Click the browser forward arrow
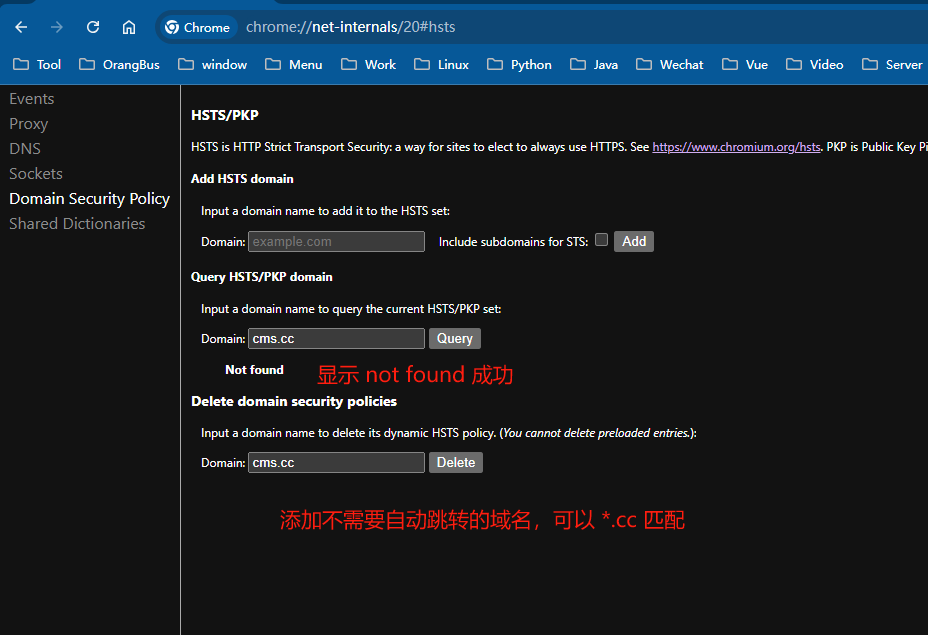 click(x=57, y=27)
